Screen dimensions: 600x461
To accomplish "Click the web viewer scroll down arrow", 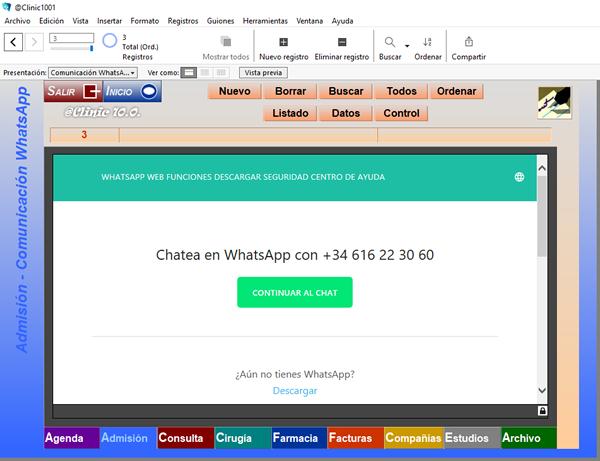I will 542,391.
